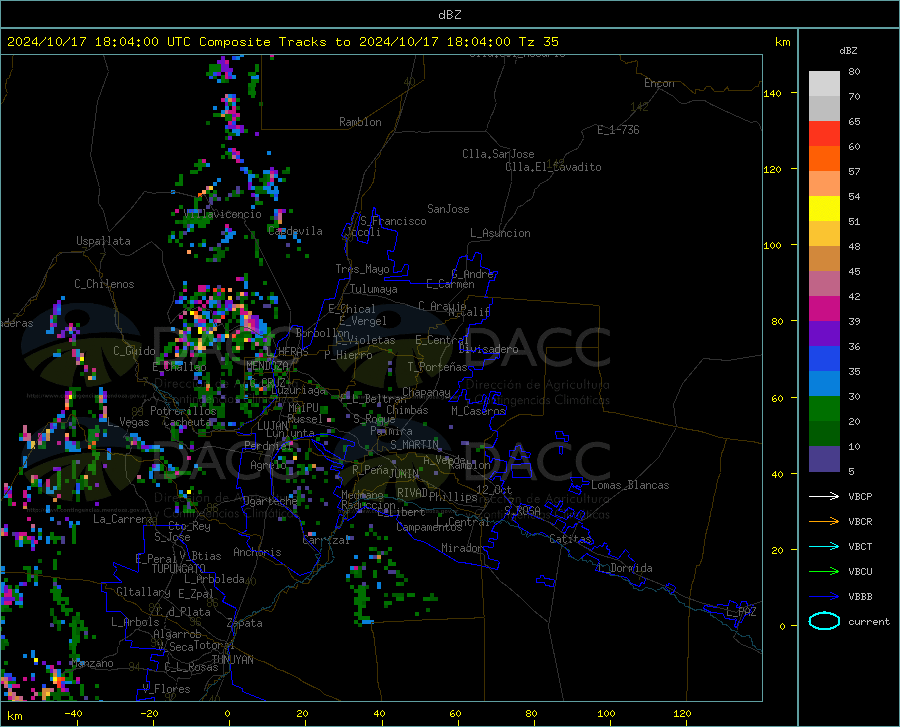Select the magenta 39–42 dBZ swatch

(824, 309)
